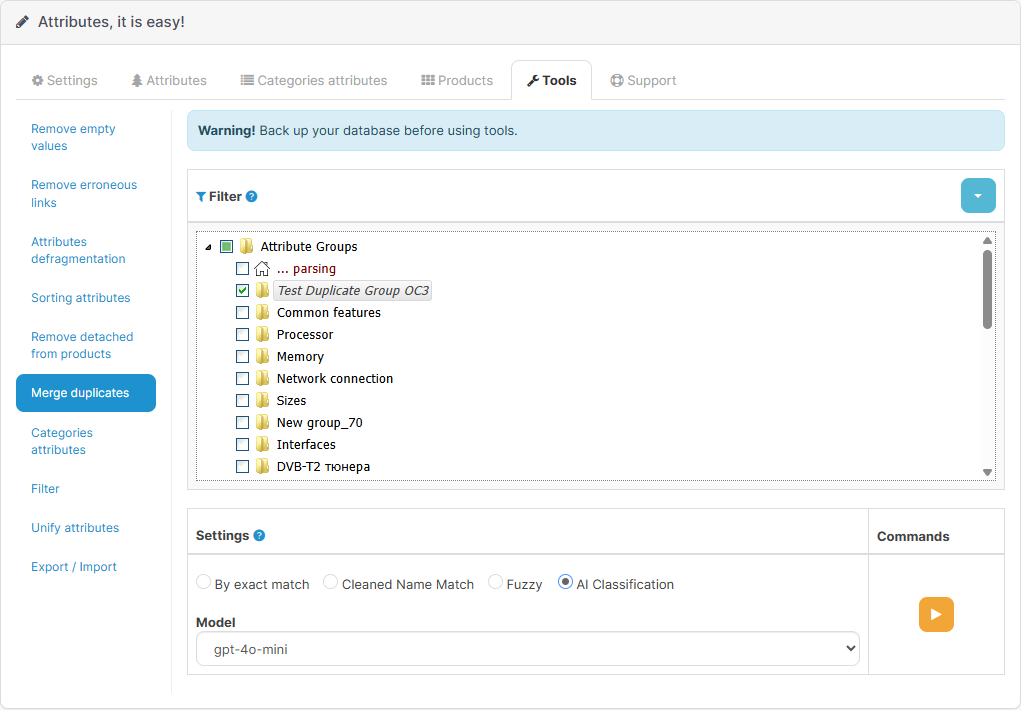
Task: Click the folder icon for Processor group
Action: [x=261, y=334]
